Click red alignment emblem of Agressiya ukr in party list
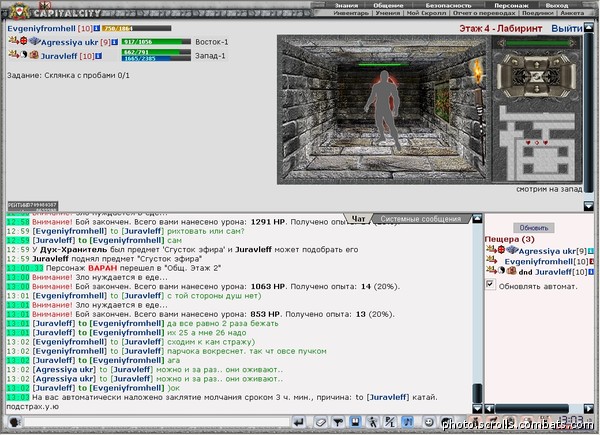Image resolution: width=600 pixels, height=435 pixels. 24,41
